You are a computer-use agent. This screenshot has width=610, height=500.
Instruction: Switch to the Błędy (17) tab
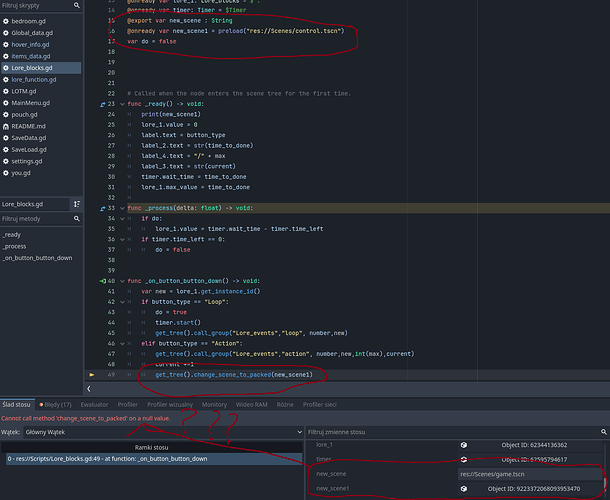coord(55,404)
